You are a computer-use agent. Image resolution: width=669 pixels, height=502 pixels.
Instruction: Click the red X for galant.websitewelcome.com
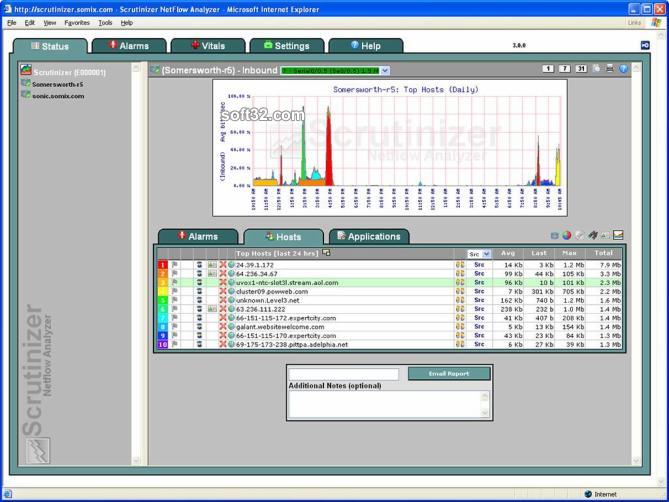223,327
